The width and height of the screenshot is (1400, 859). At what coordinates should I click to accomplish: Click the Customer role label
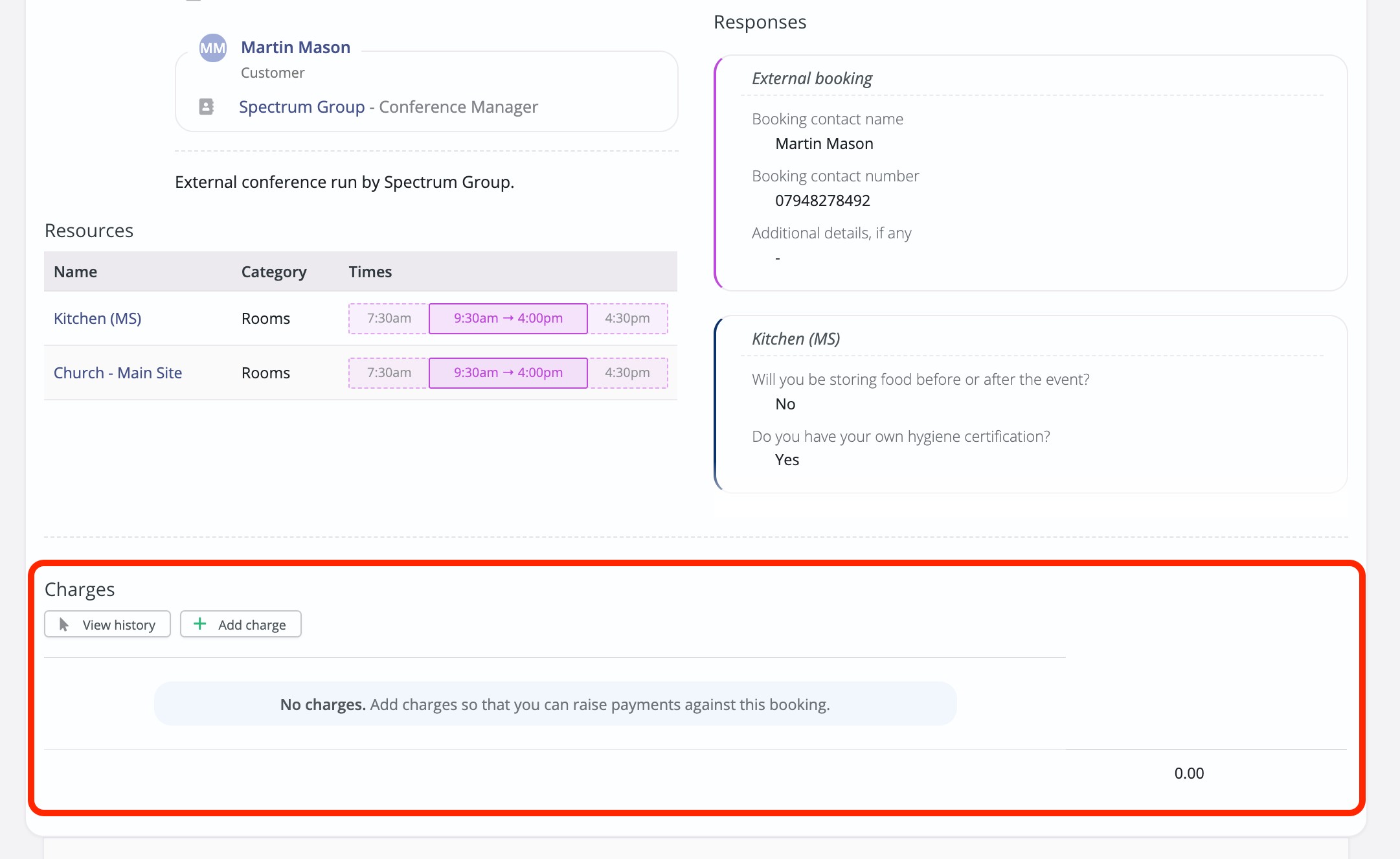click(x=273, y=73)
